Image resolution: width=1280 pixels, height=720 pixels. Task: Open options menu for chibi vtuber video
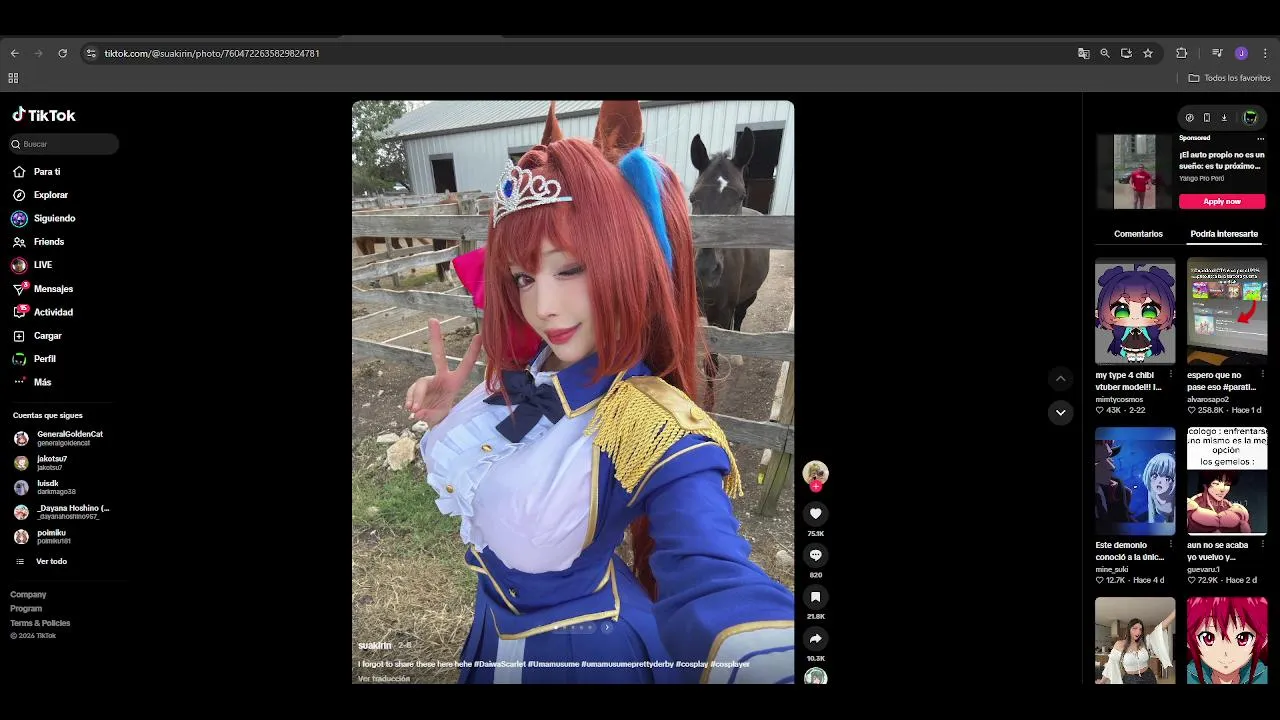tap(1170, 375)
